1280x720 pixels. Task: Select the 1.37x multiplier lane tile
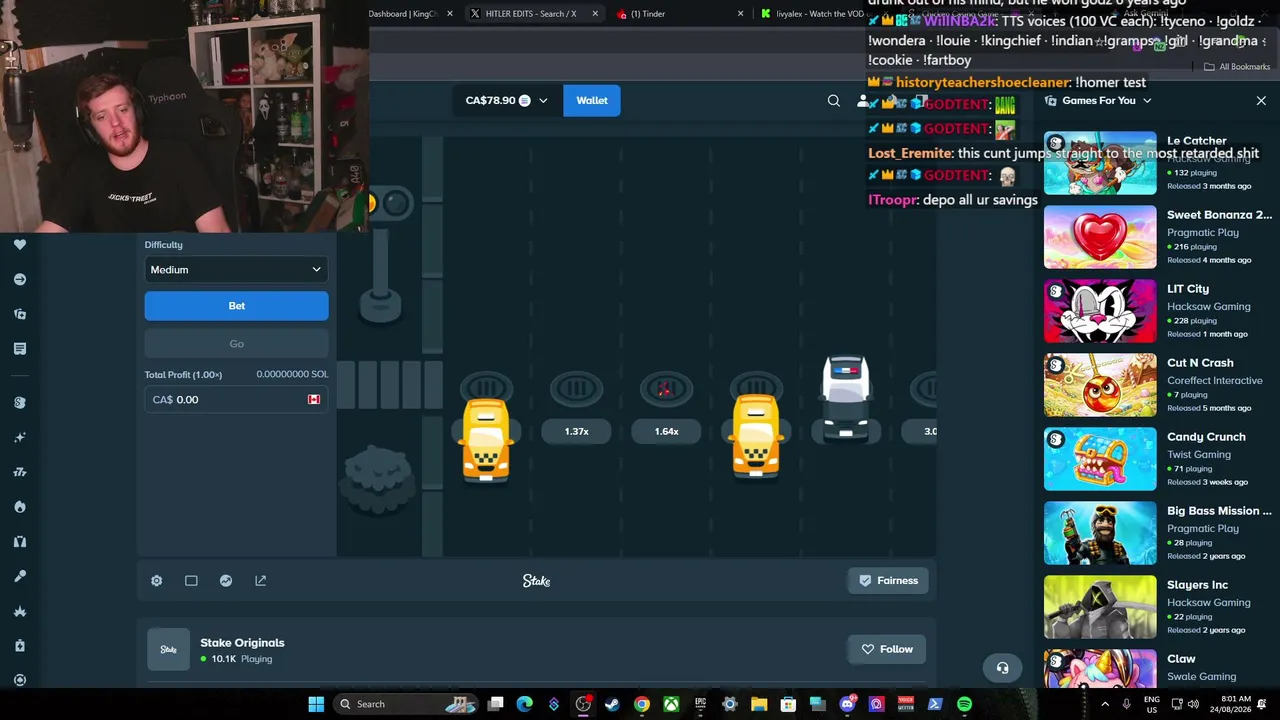(x=577, y=432)
